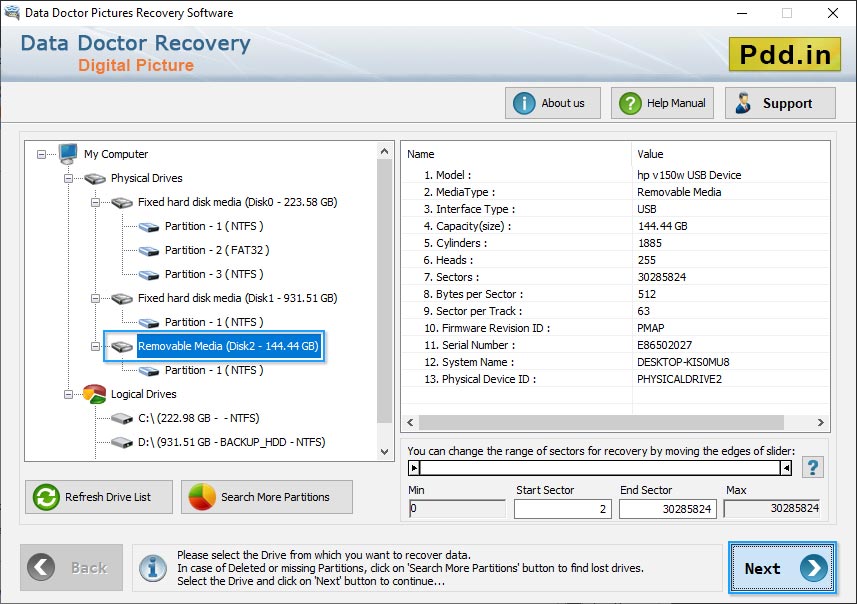Click the Removable Media Disk2 drive icon
This screenshot has width=857, height=604.
click(x=122, y=347)
